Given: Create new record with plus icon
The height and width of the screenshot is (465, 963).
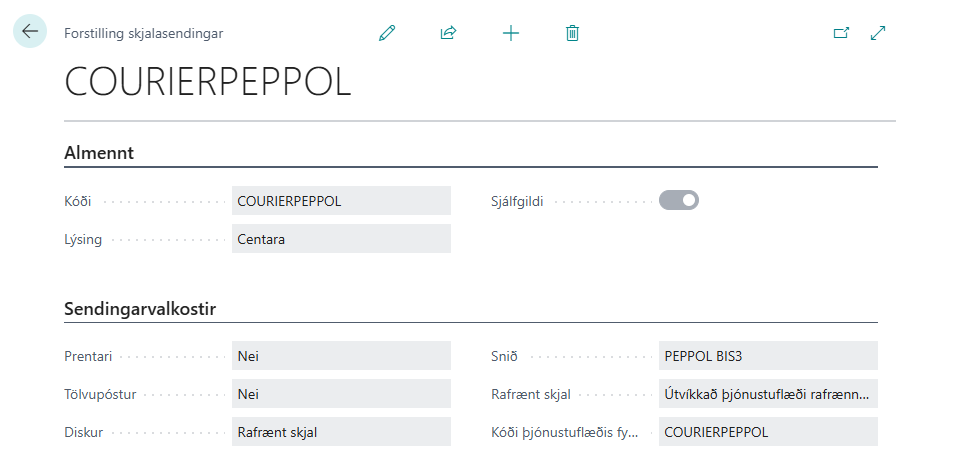Looking at the screenshot, I should click(511, 33).
